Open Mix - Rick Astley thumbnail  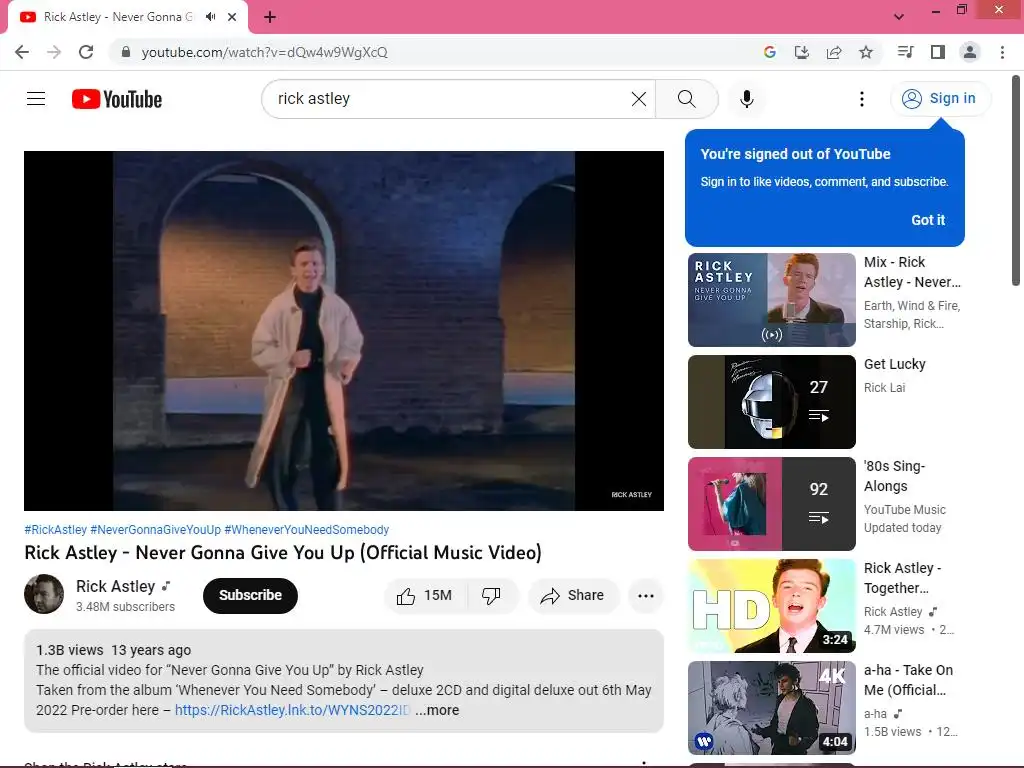coord(771,300)
